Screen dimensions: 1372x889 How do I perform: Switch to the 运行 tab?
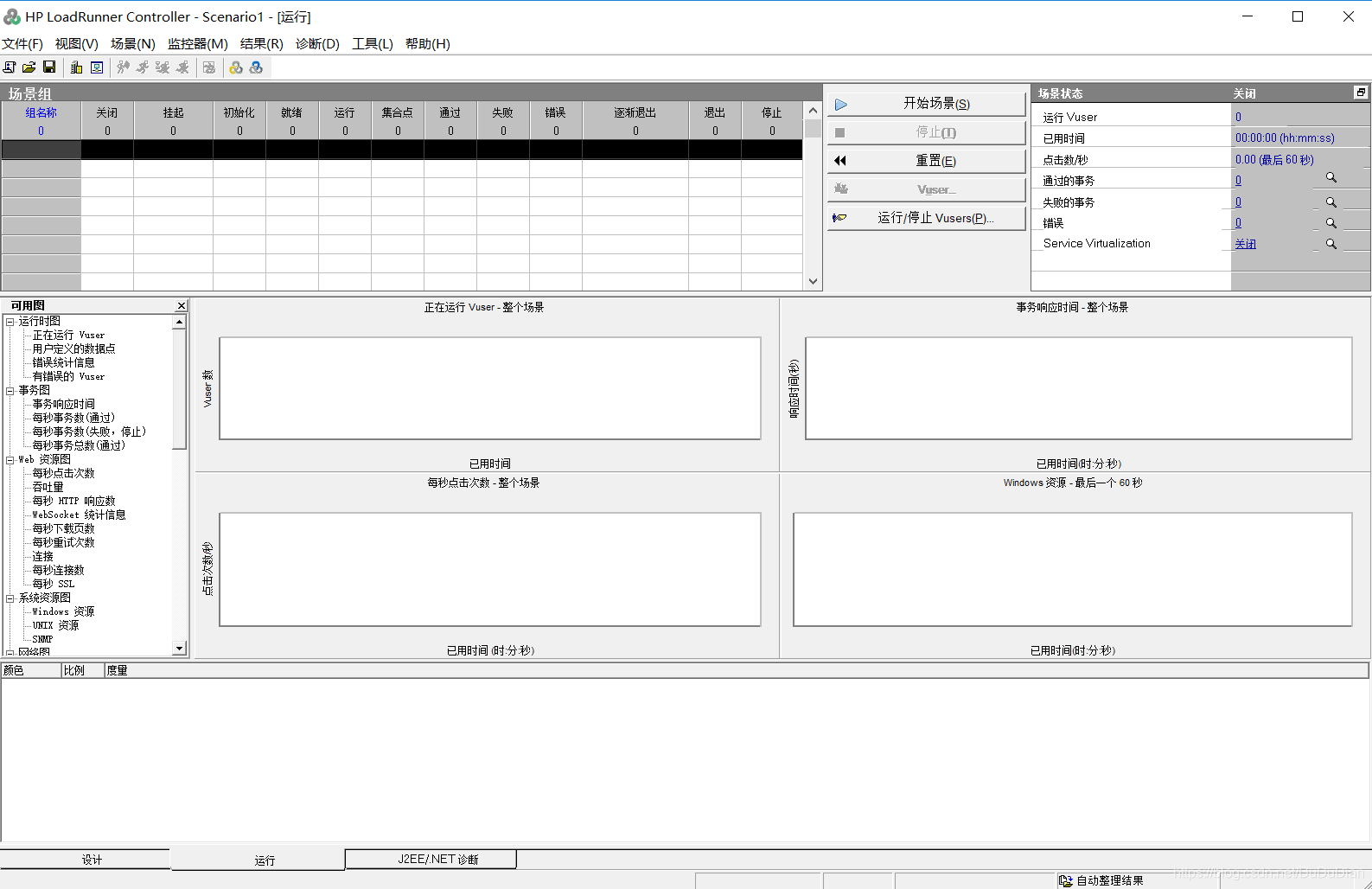[258, 860]
